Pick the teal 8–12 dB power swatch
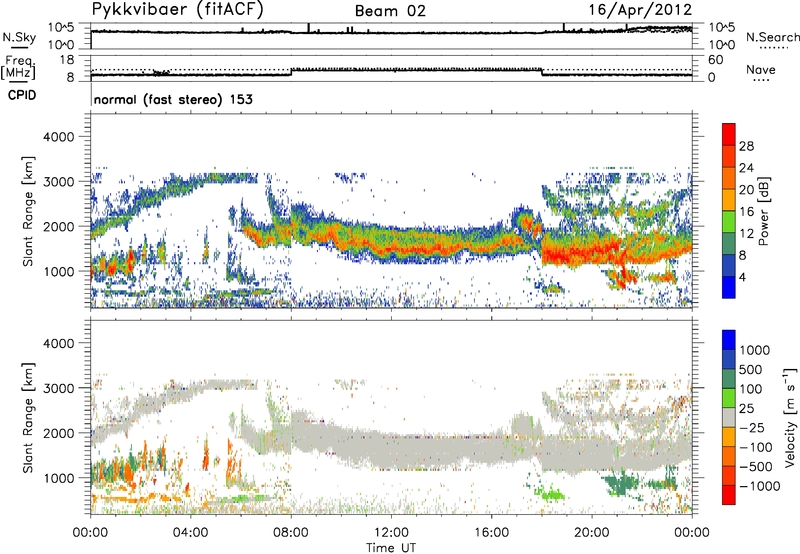 pos(729,244)
